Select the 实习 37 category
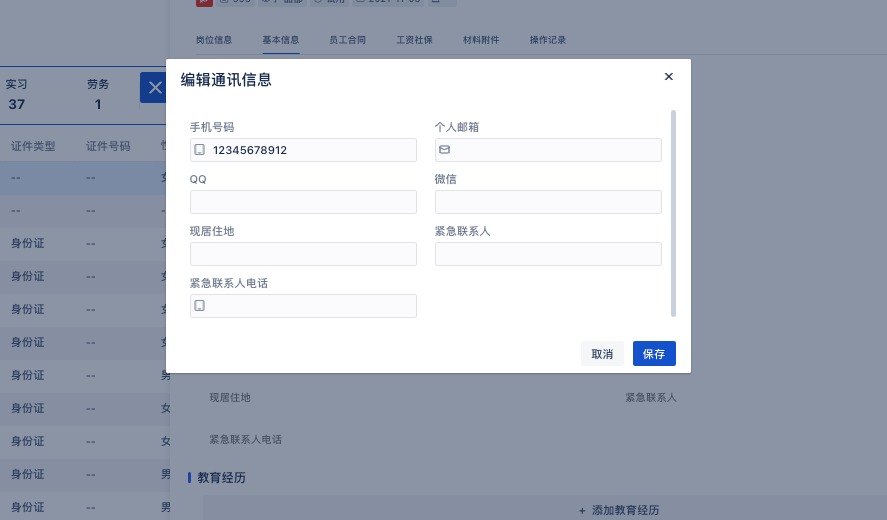Viewport: 887px width, 520px height. [x=16, y=94]
